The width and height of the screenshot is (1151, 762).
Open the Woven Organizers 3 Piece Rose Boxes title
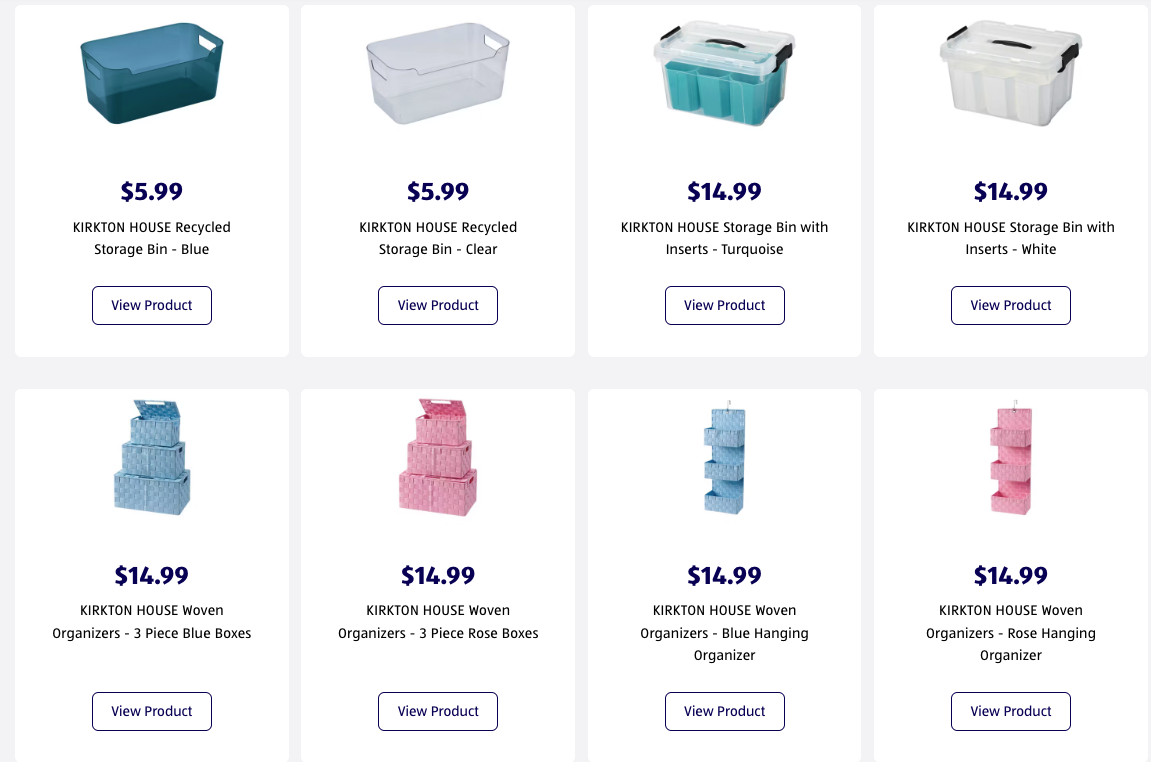pos(438,622)
